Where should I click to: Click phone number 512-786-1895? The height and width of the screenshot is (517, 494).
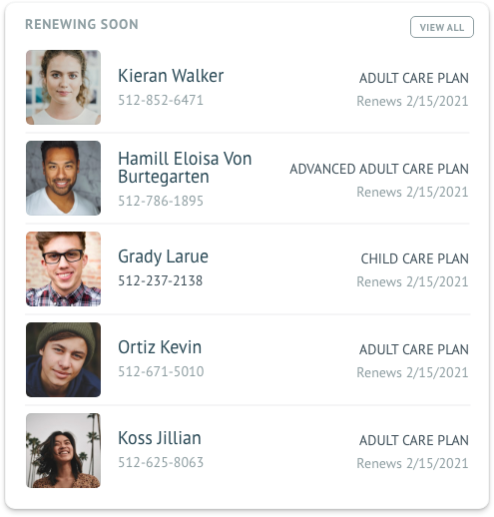click(161, 201)
